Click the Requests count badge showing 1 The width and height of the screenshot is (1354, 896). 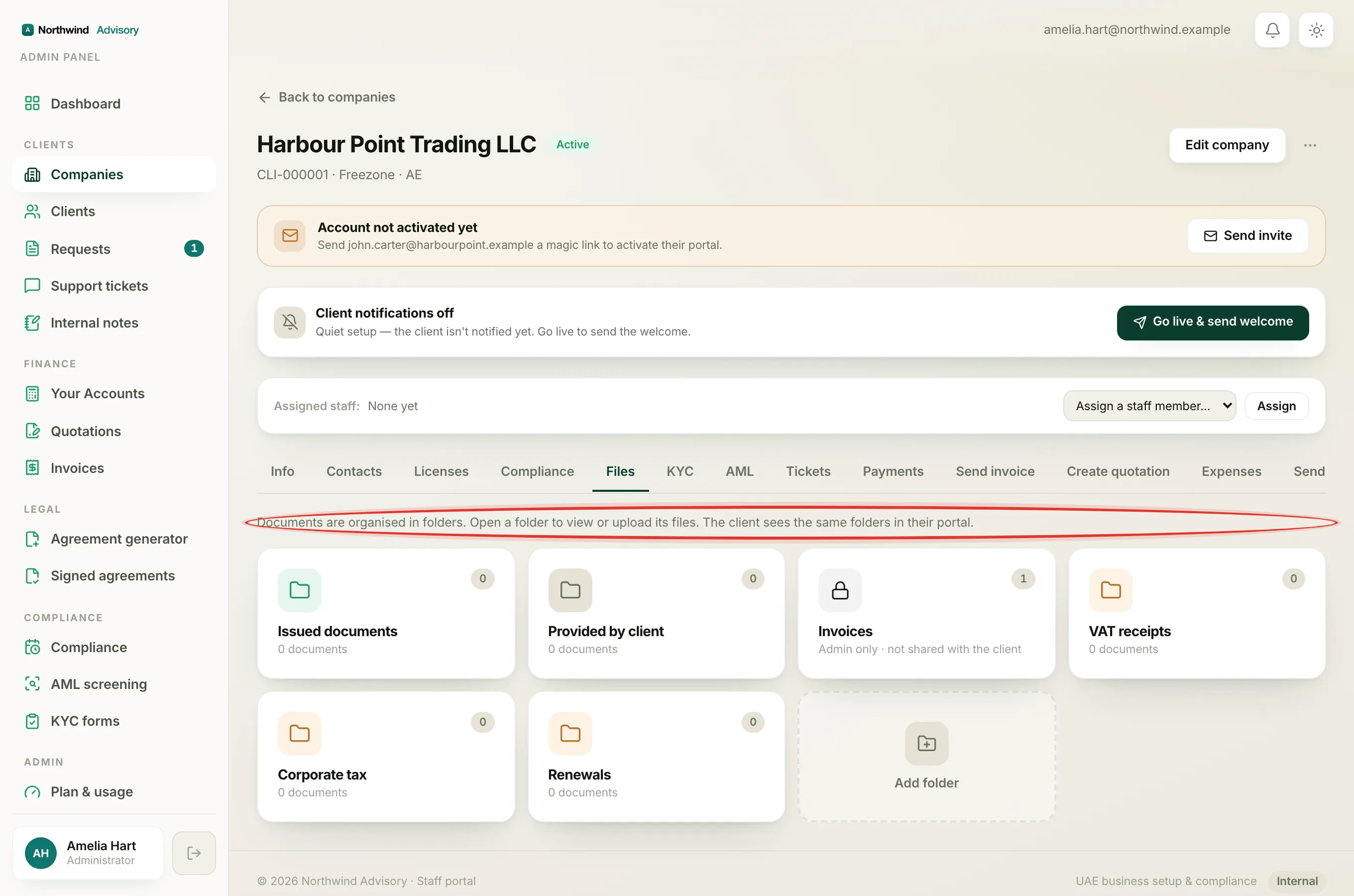[194, 248]
